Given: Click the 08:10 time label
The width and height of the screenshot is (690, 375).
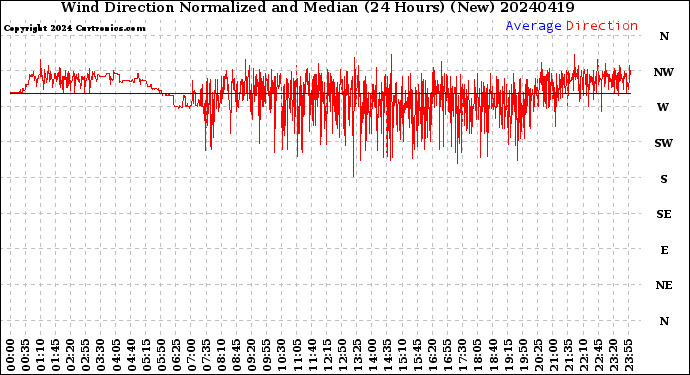Looking at the screenshot, I should (222, 355).
